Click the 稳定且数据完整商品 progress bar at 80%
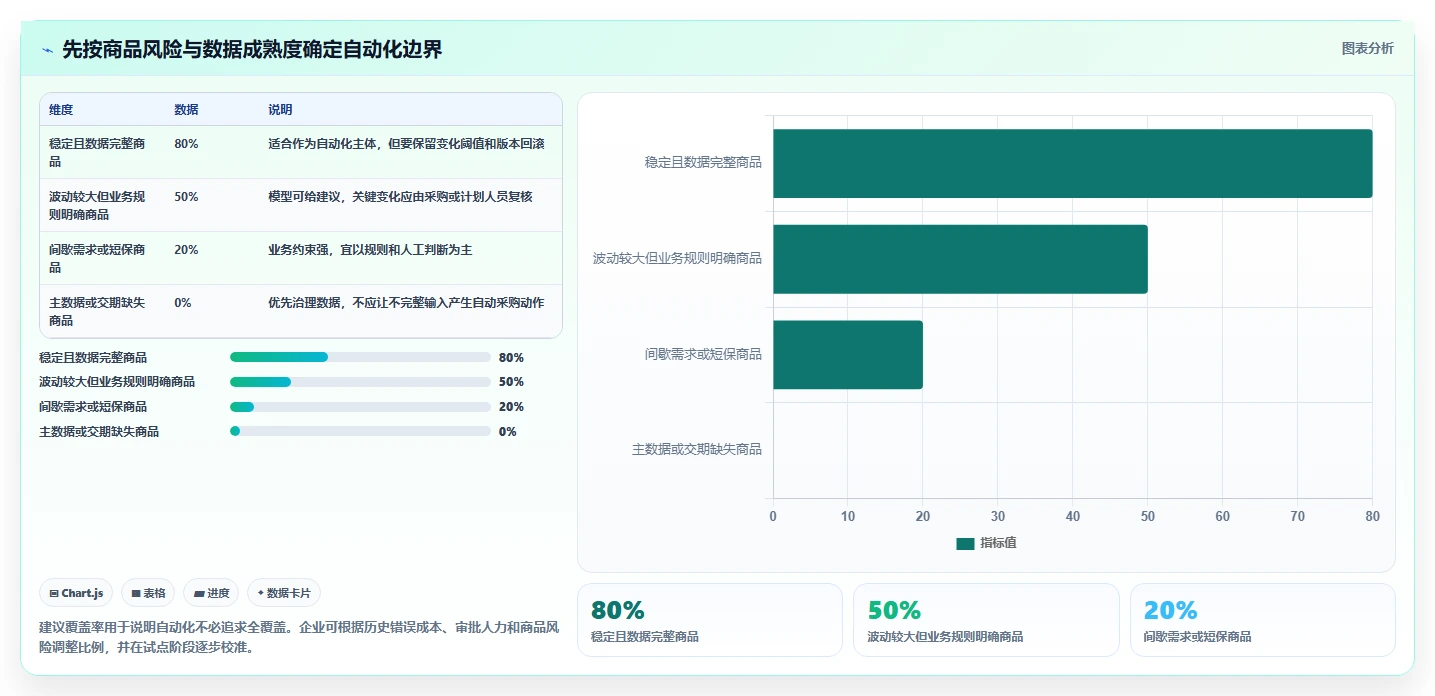The width and height of the screenshot is (1435, 696). tap(360, 357)
